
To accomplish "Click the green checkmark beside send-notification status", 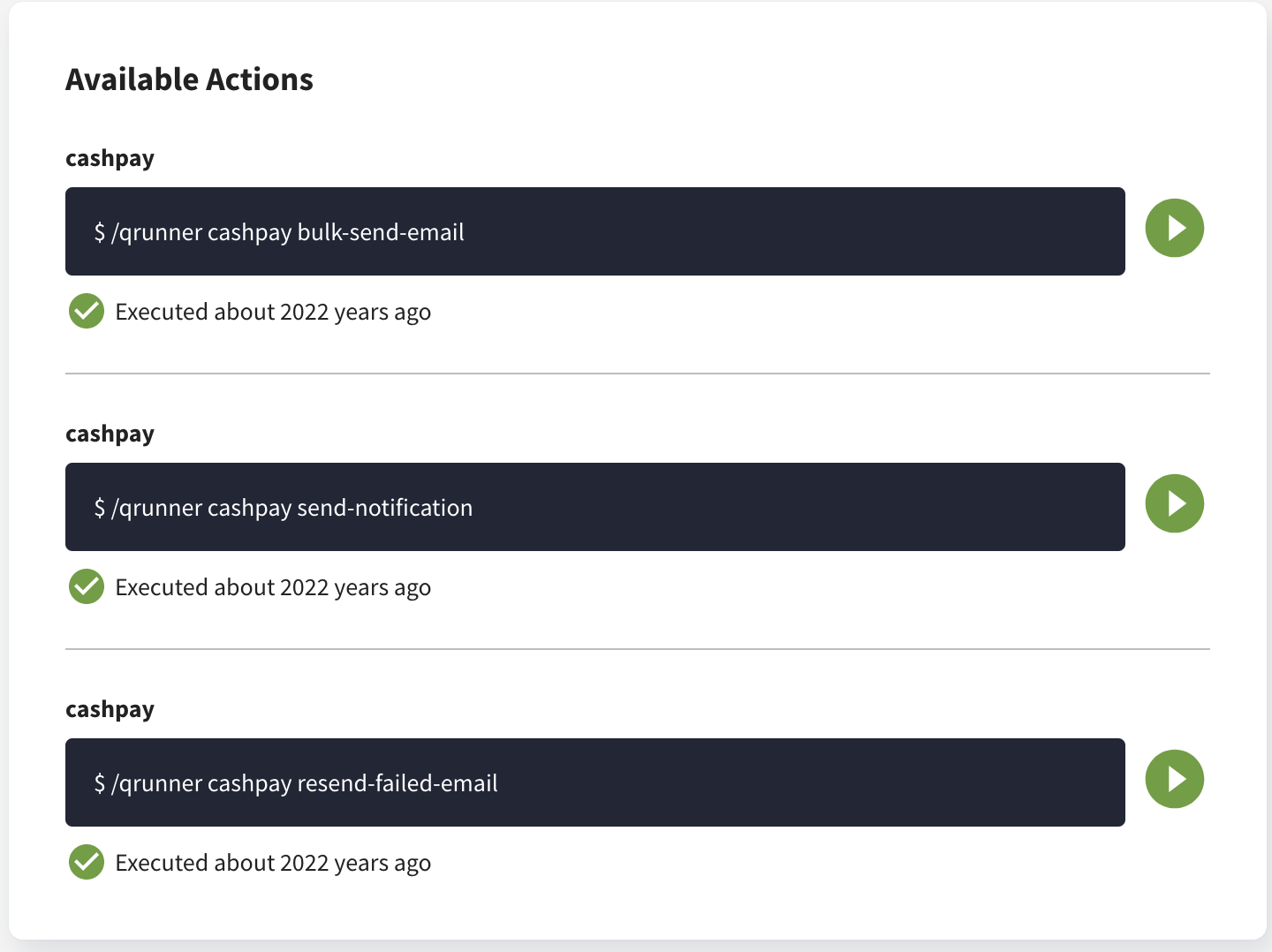I will [x=86, y=586].
